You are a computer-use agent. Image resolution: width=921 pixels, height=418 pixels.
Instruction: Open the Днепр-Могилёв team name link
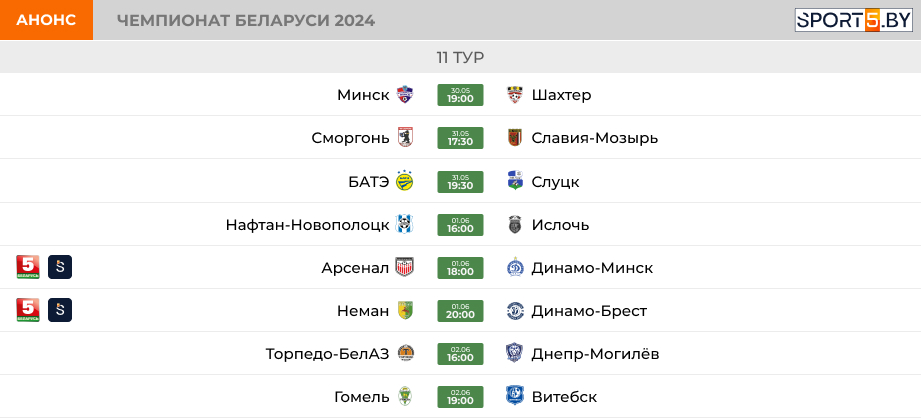click(x=596, y=354)
